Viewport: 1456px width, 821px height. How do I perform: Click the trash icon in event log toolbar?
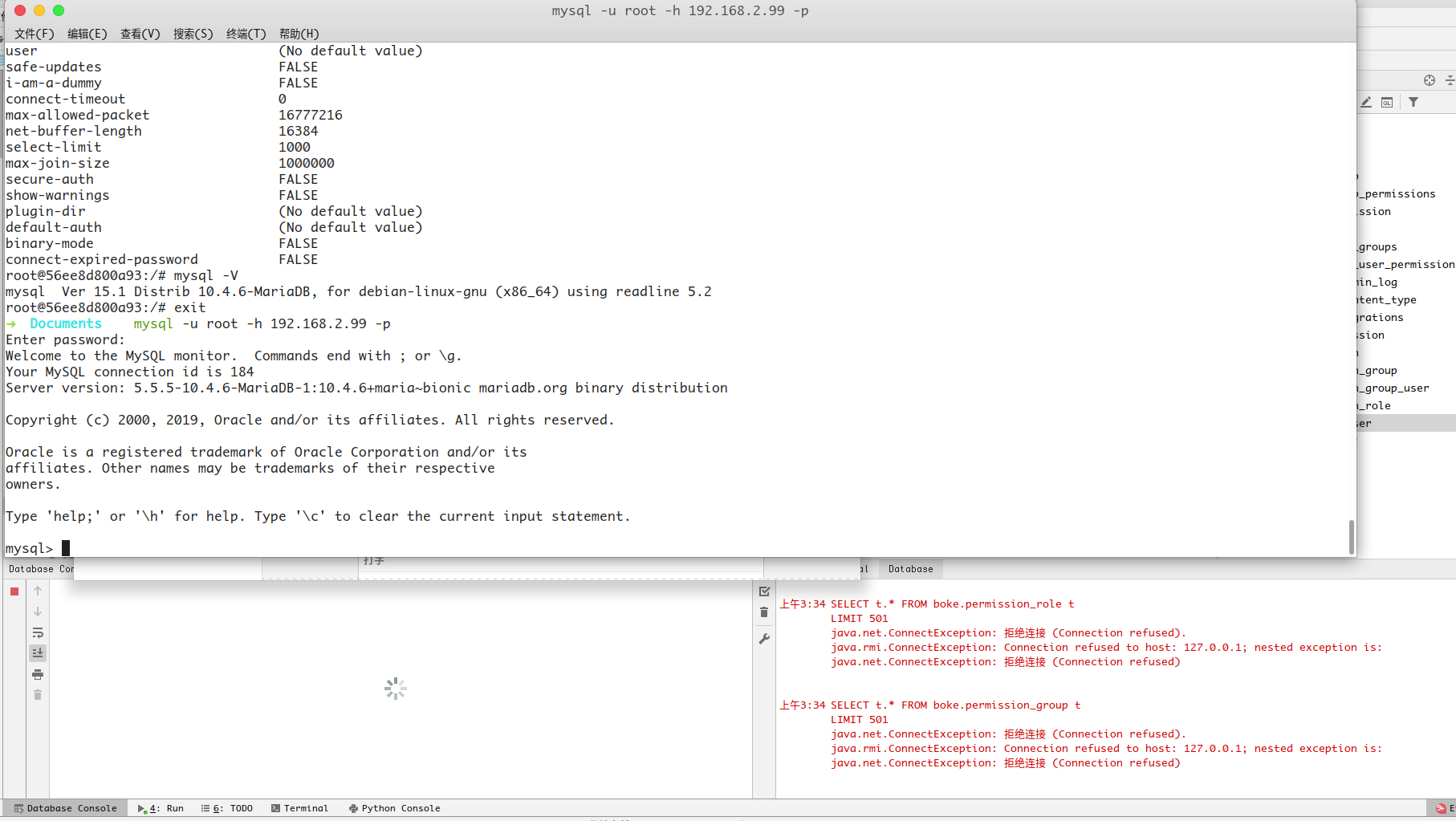(x=764, y=612)
